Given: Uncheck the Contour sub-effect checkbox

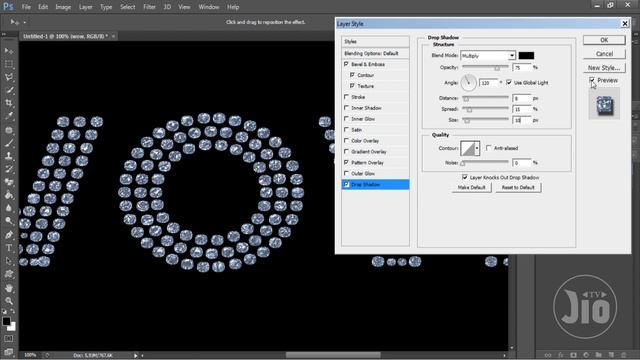Looking at the screenshot, I should [x=352, y=75].
